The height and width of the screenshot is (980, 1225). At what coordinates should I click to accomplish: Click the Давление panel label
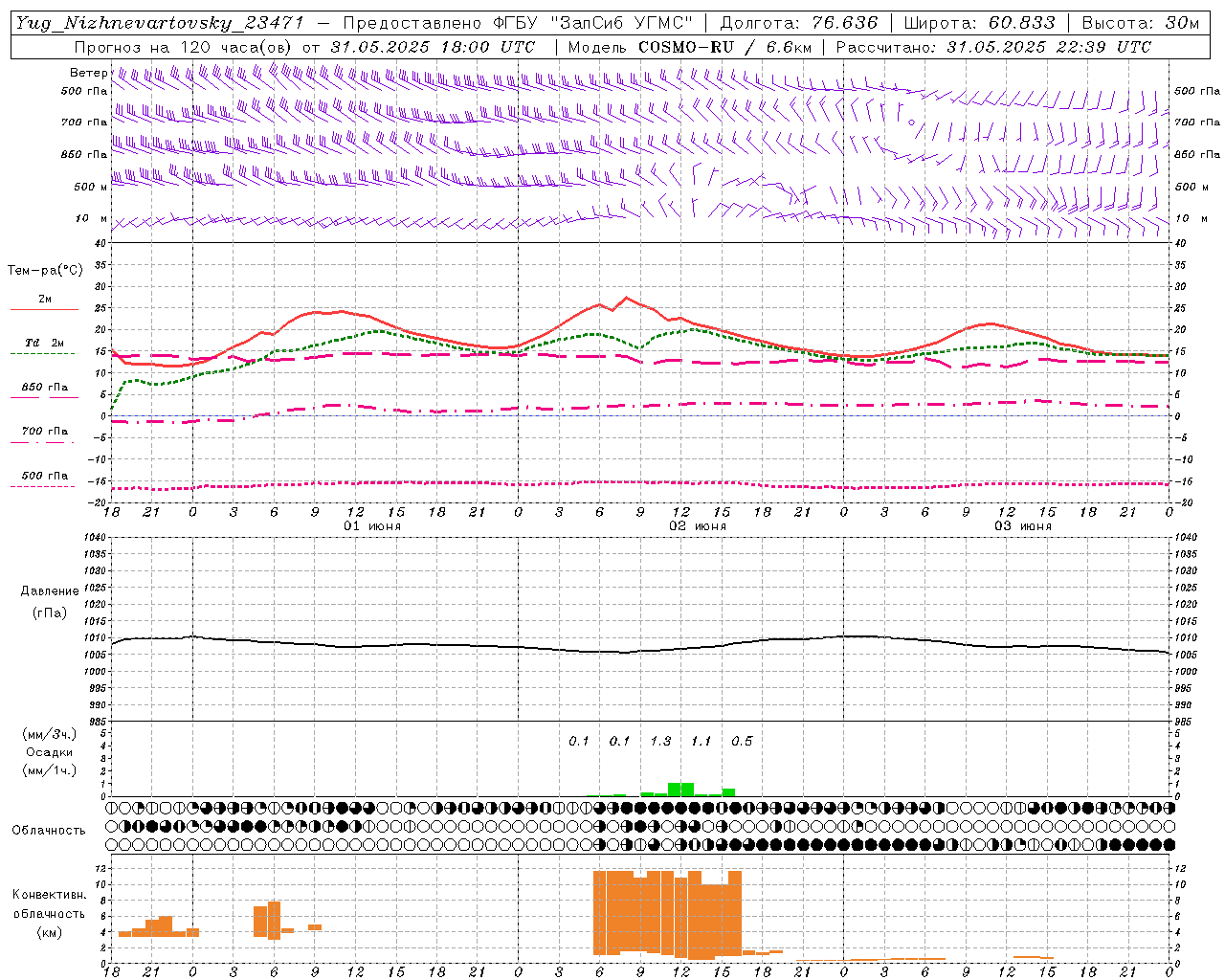click(x=50, y=591)
